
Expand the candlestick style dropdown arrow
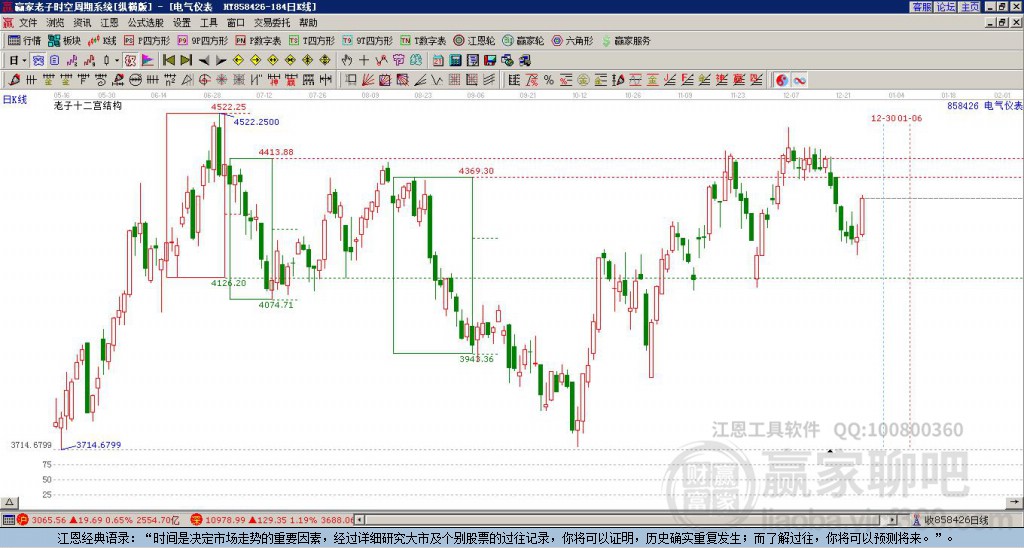(117, 61)
